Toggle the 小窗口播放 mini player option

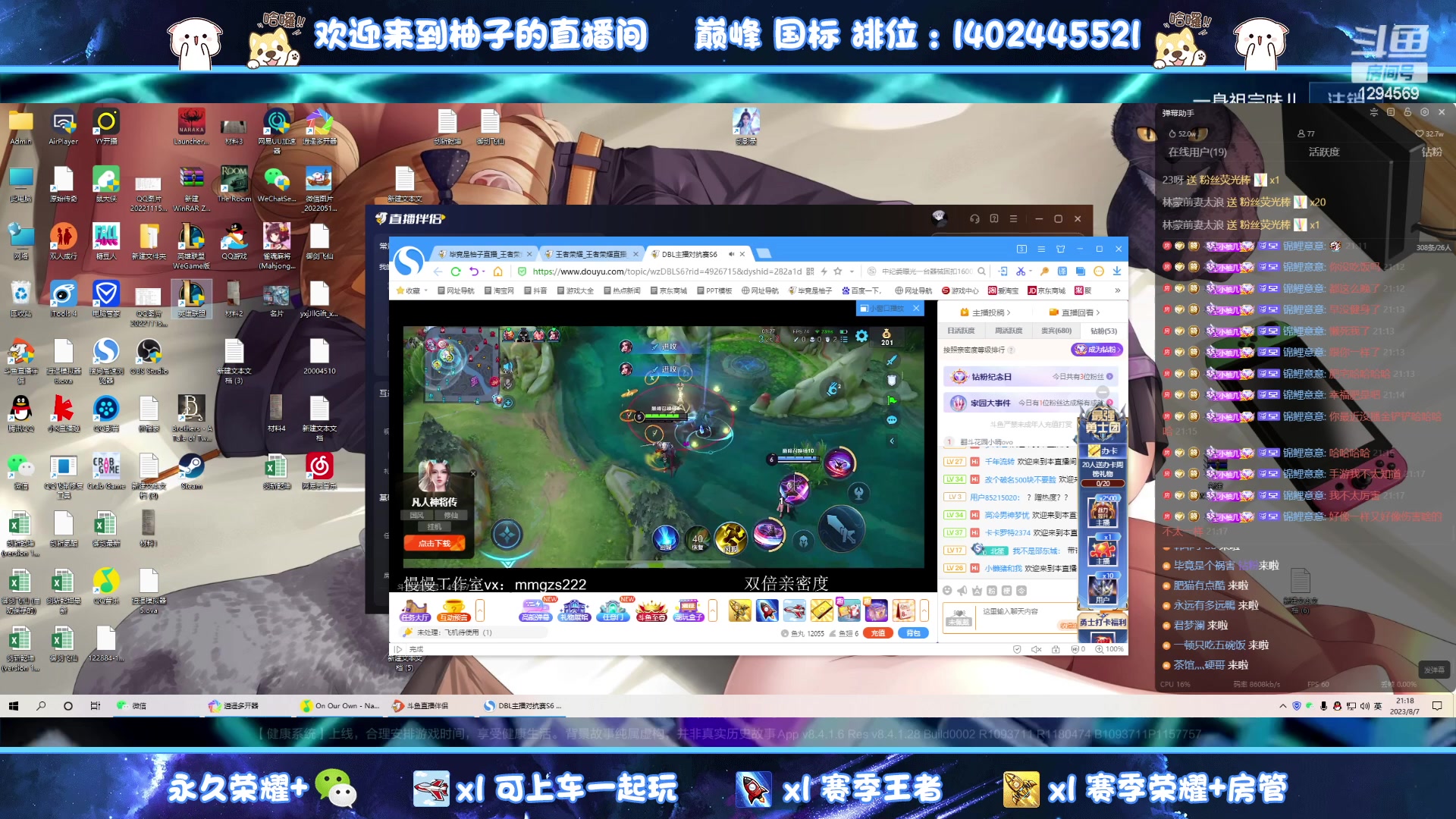[x=882, y=308]
